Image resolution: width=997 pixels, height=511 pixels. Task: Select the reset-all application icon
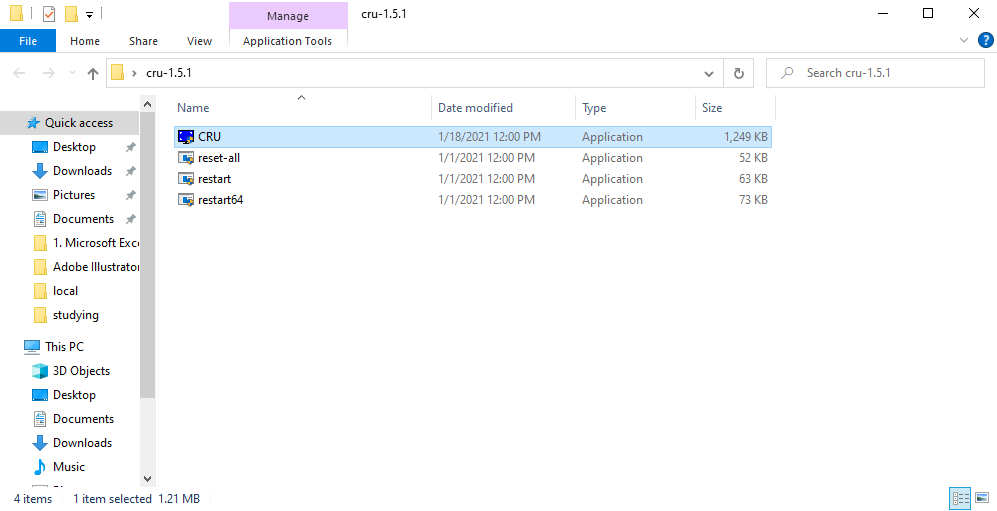point(185,158)
